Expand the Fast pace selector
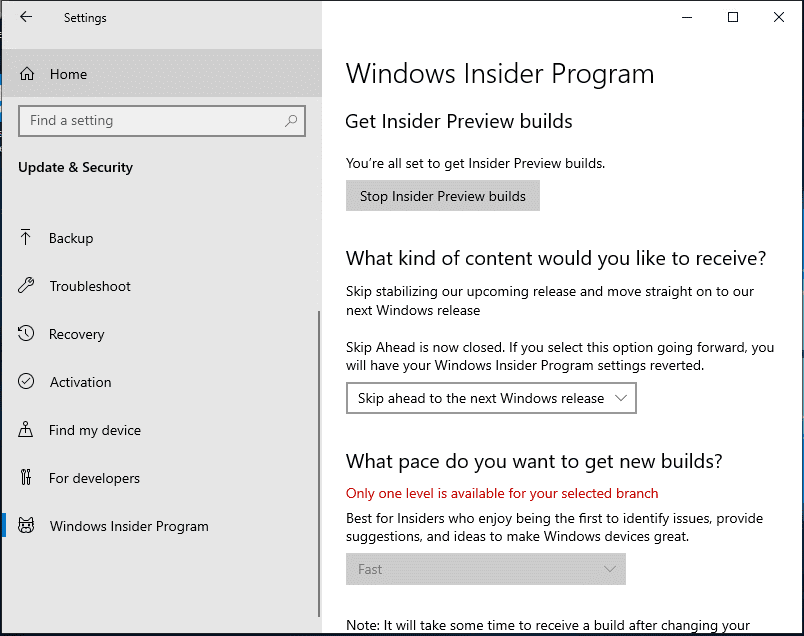 pos(486,569)
